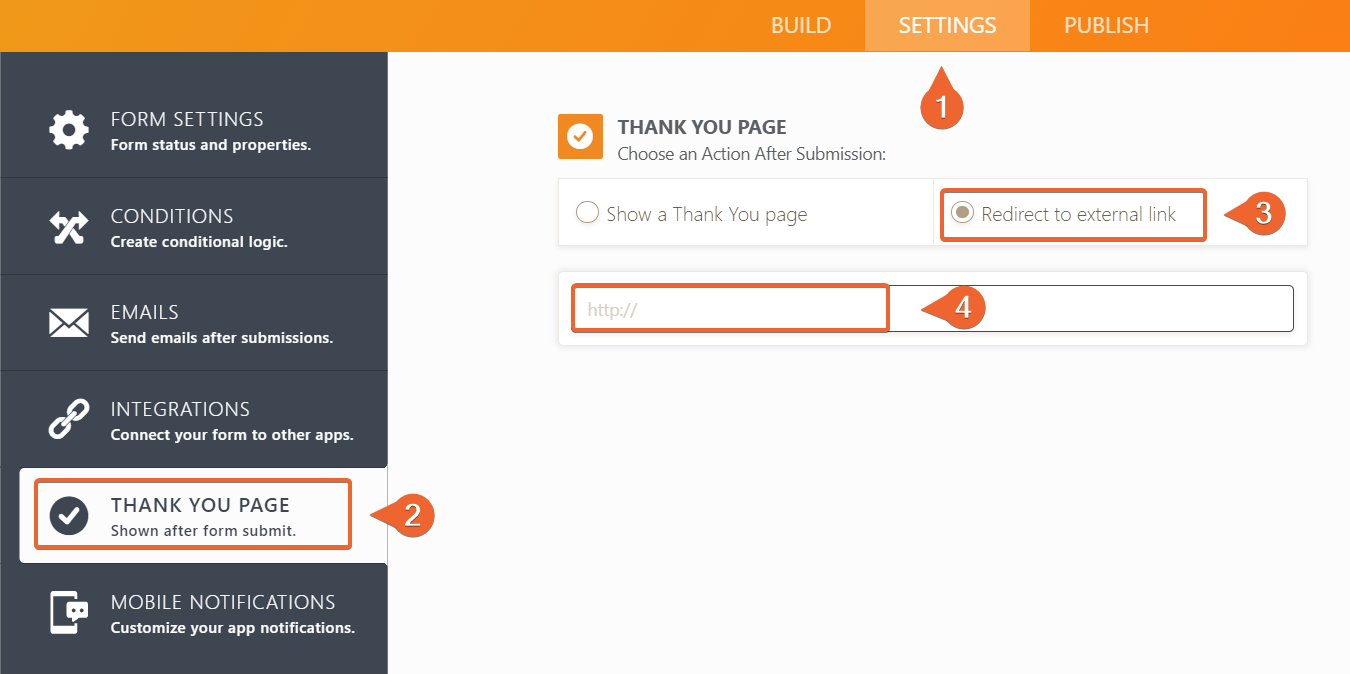Click the orange Thank You Page checkmark badge
The height and width of the screenshot is (674, 1350).
(x=580, y=136)
